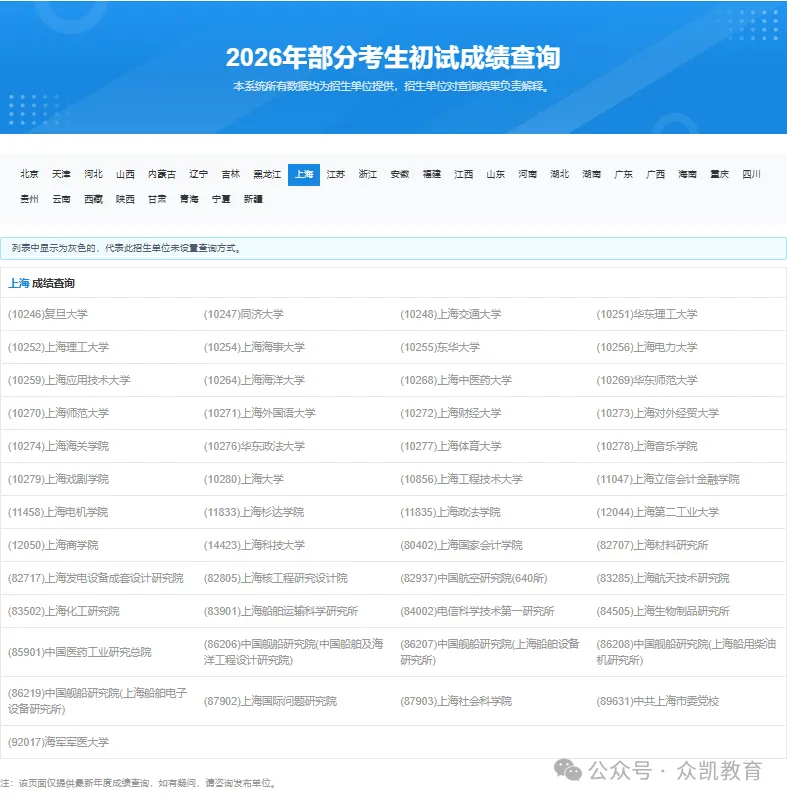
Task: Select the 江西 tab
Action: (x=464, y=174)
